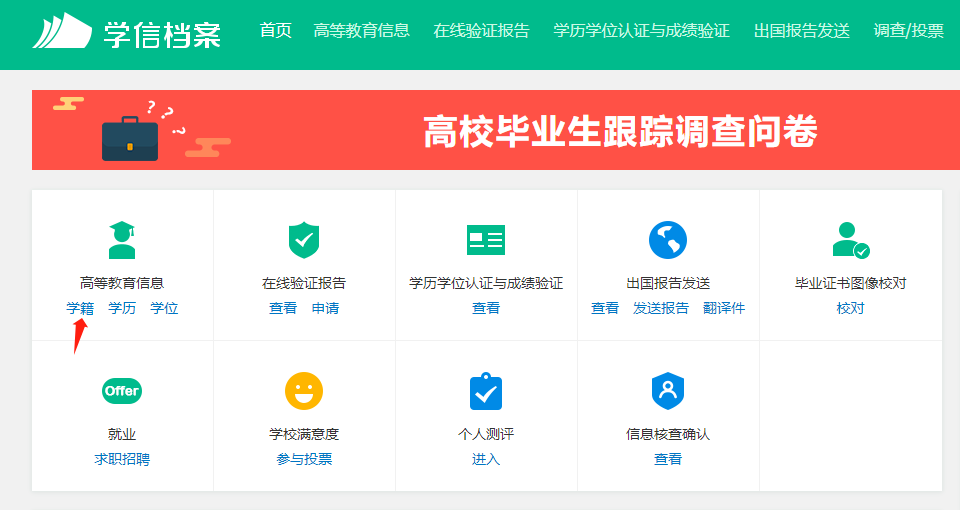The height and width of the screenshot is (510, 960).
Task: Click the 进入 link under 个人测评
Action: coord(486,459)
